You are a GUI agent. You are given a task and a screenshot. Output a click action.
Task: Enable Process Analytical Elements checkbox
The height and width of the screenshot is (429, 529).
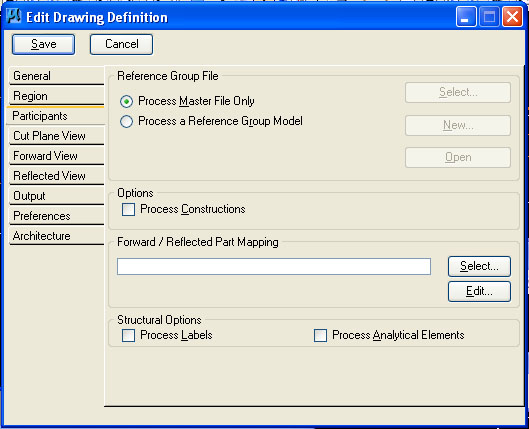tap(320, 336)
